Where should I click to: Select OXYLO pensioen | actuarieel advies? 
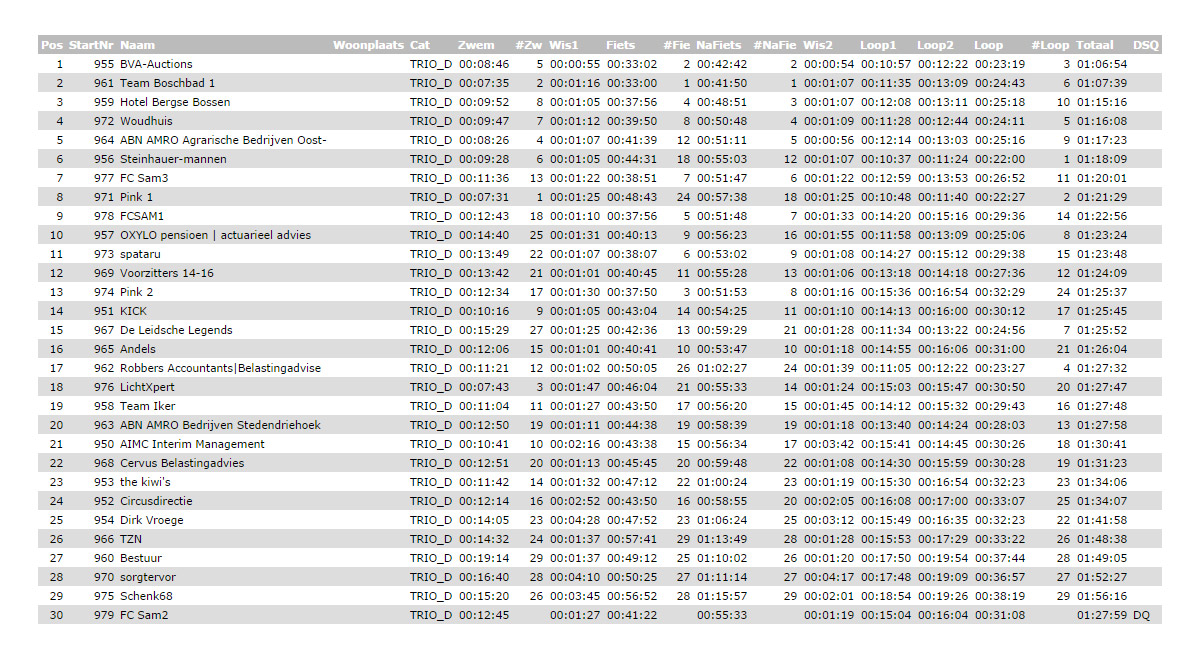215,235
